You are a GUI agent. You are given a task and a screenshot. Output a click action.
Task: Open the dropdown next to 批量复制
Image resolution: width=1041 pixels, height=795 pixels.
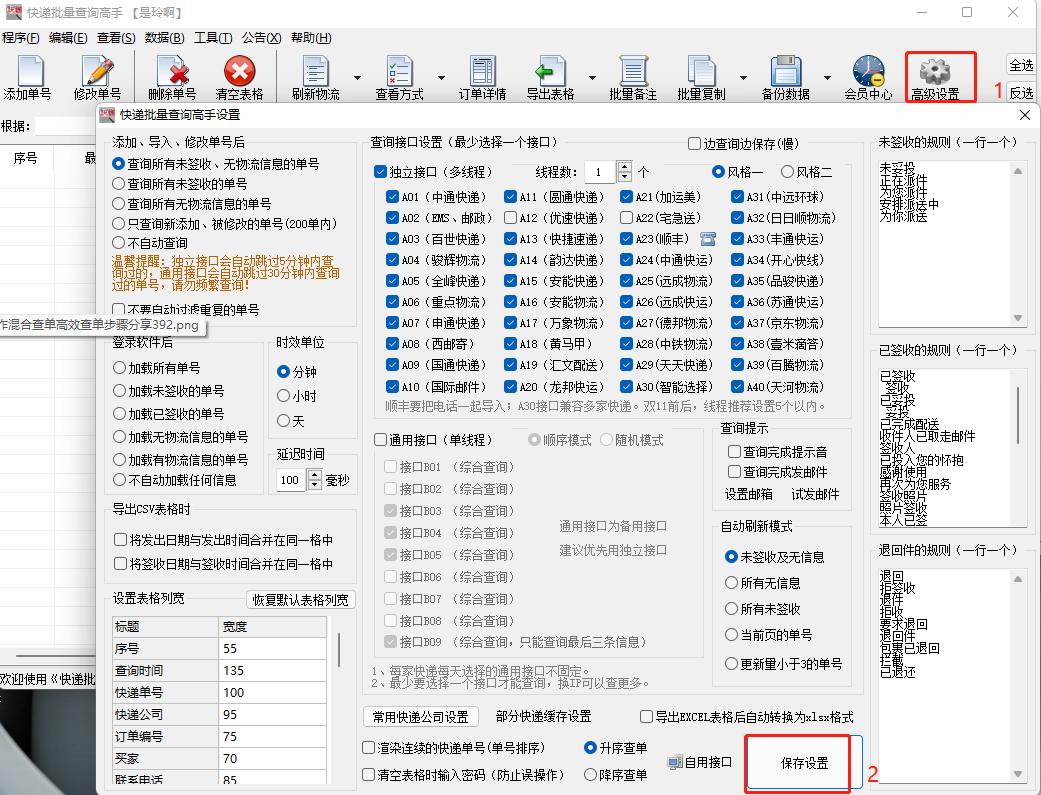click(742, 75)
